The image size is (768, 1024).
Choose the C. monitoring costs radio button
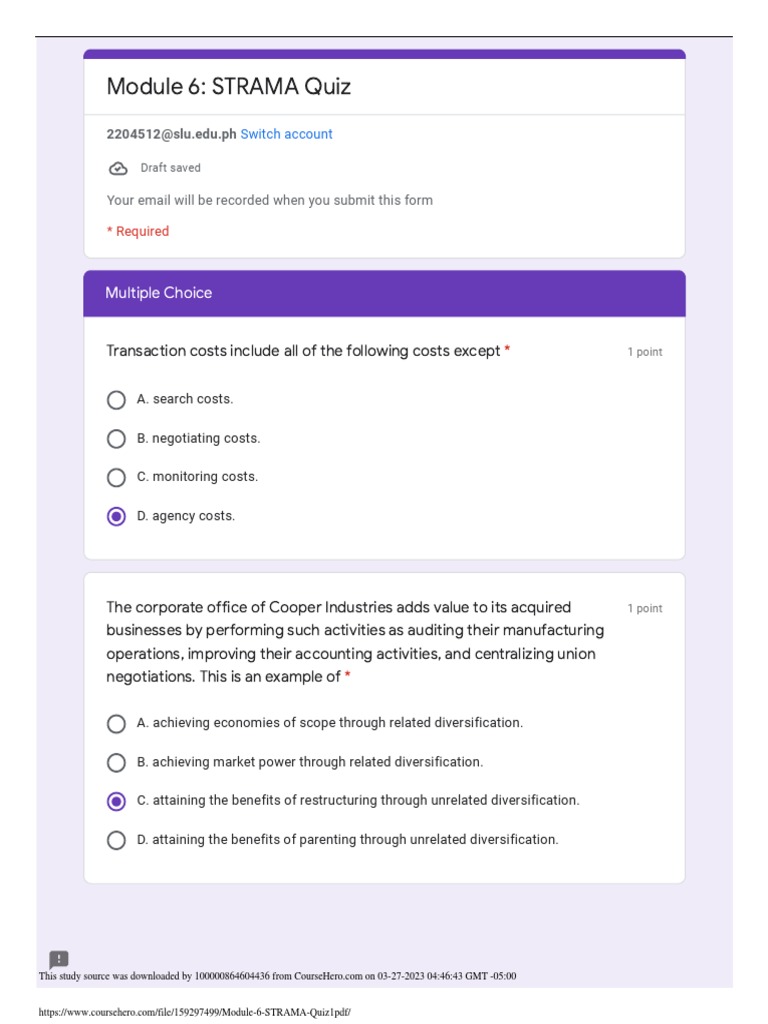(x=116, y=478)
